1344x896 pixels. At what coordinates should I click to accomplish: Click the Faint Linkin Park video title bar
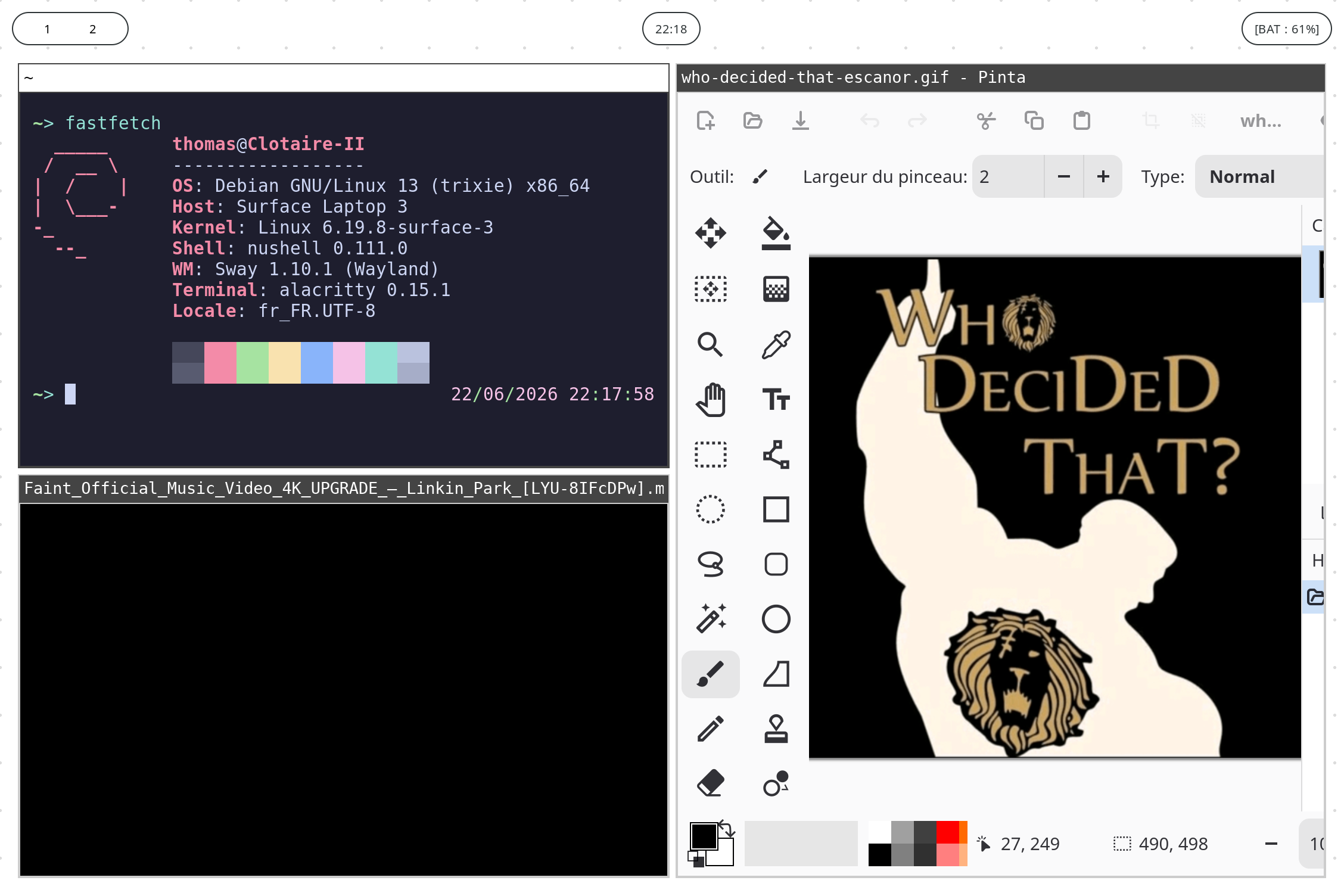coord(344,489)
